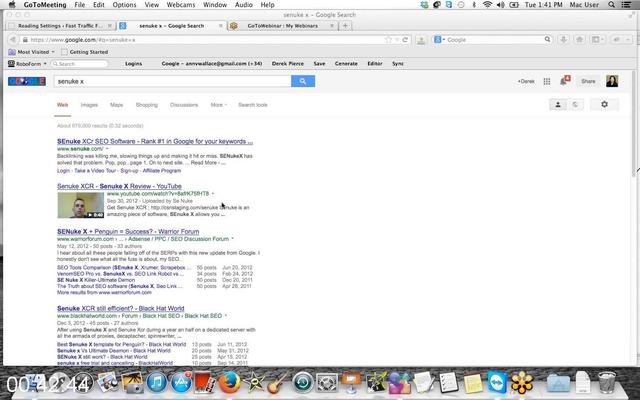The height and width of the screenshot is (400, 640).
Task: Open GoToMeeting File menu
Action: tap(80, 4)
